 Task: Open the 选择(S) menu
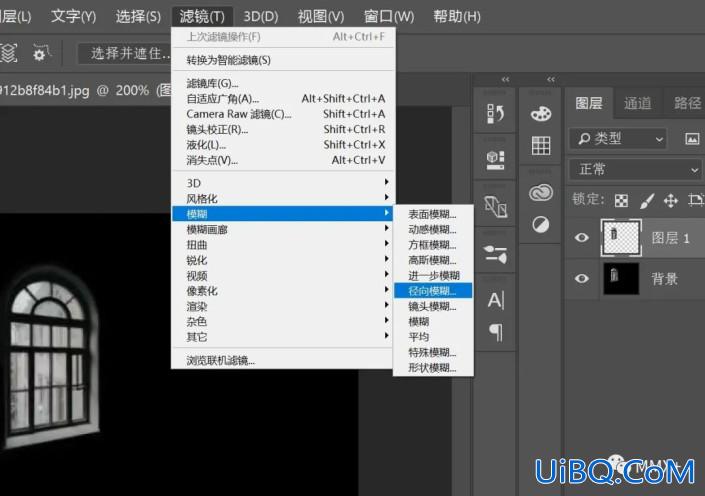pos(138,17)
